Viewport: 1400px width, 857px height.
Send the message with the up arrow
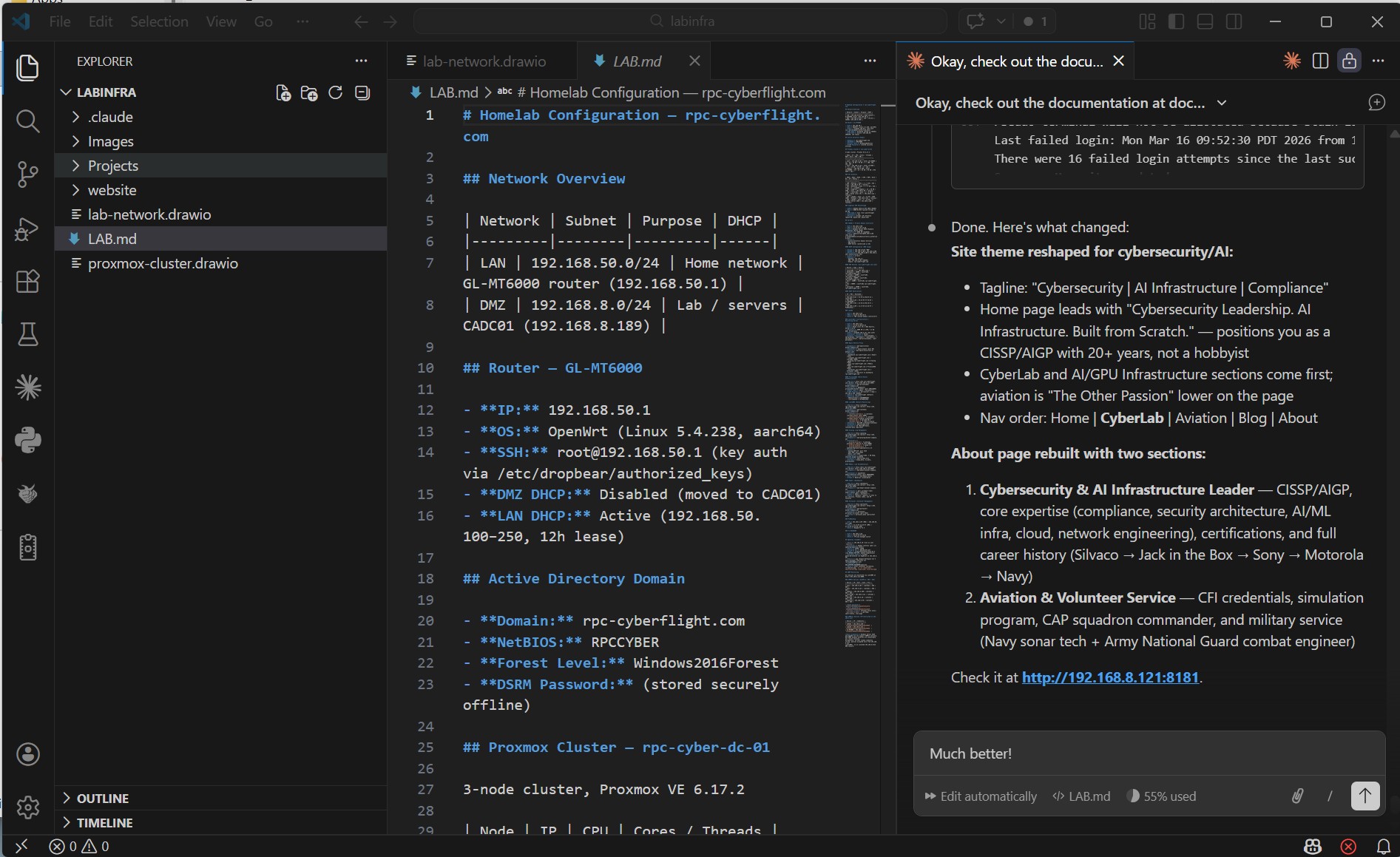pyautogui.click(x=1365, y=796)
